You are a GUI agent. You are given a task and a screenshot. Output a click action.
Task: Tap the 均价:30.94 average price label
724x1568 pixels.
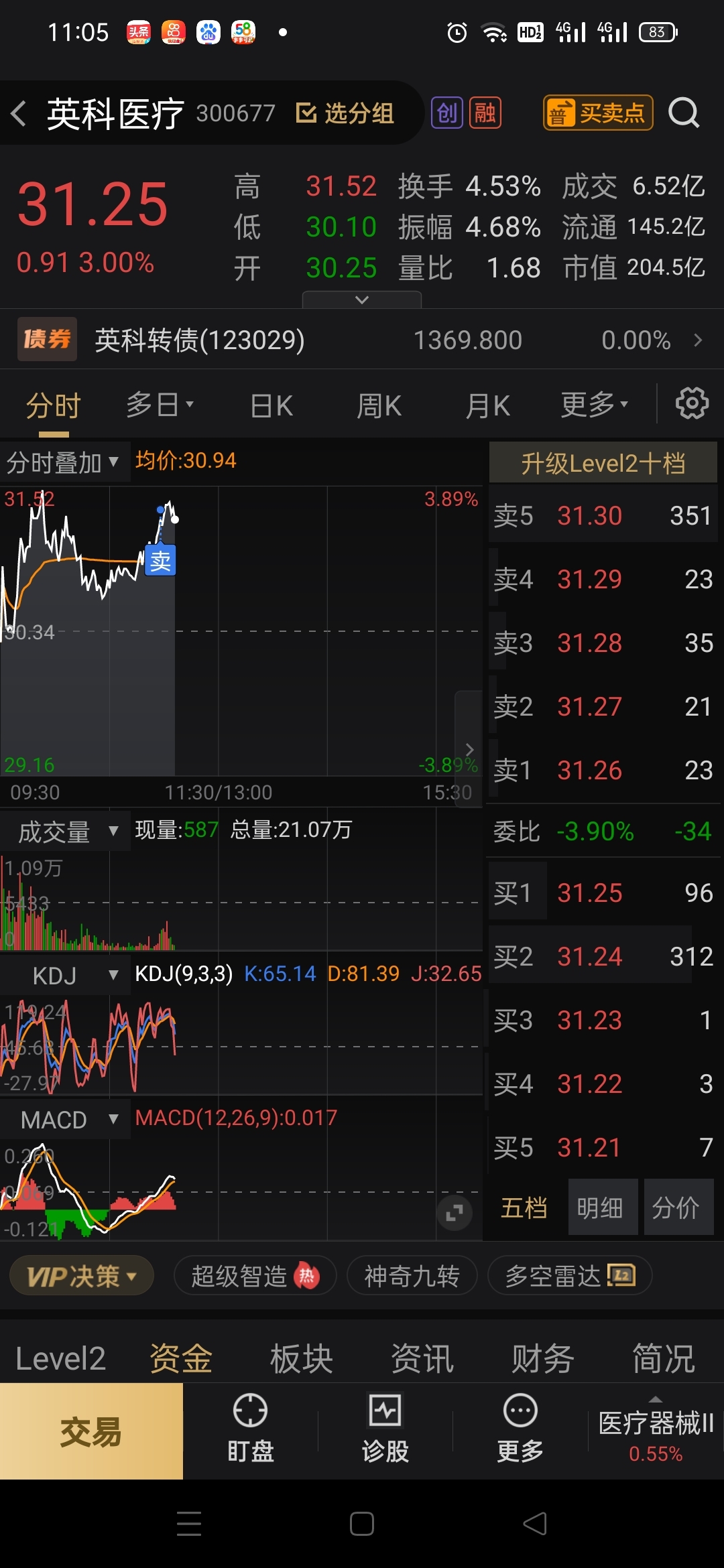click(x=186, y=460)
